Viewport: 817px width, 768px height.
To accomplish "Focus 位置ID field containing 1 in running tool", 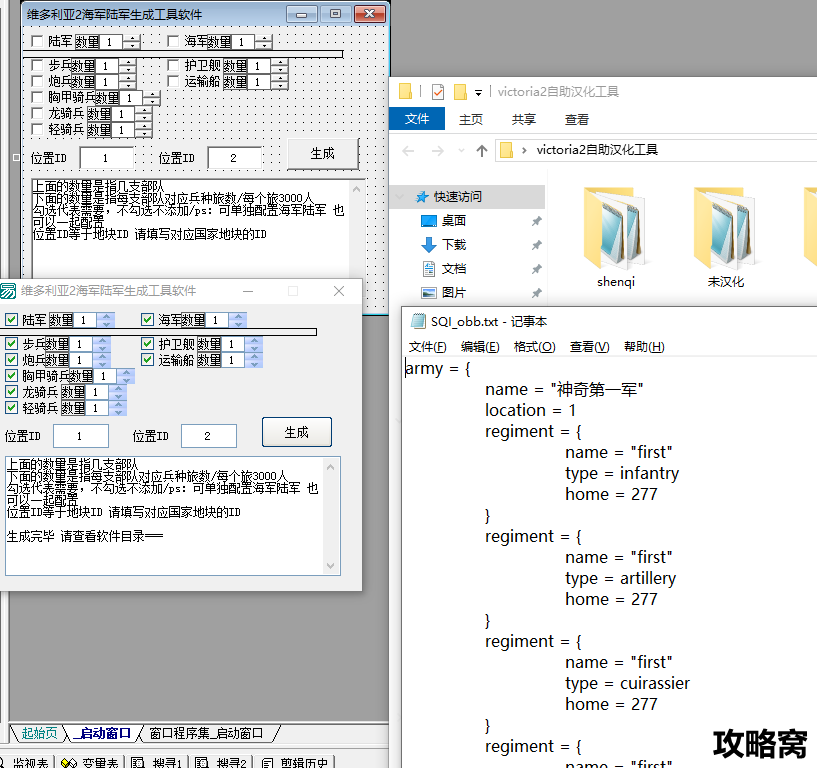I will tap(81, 436).
